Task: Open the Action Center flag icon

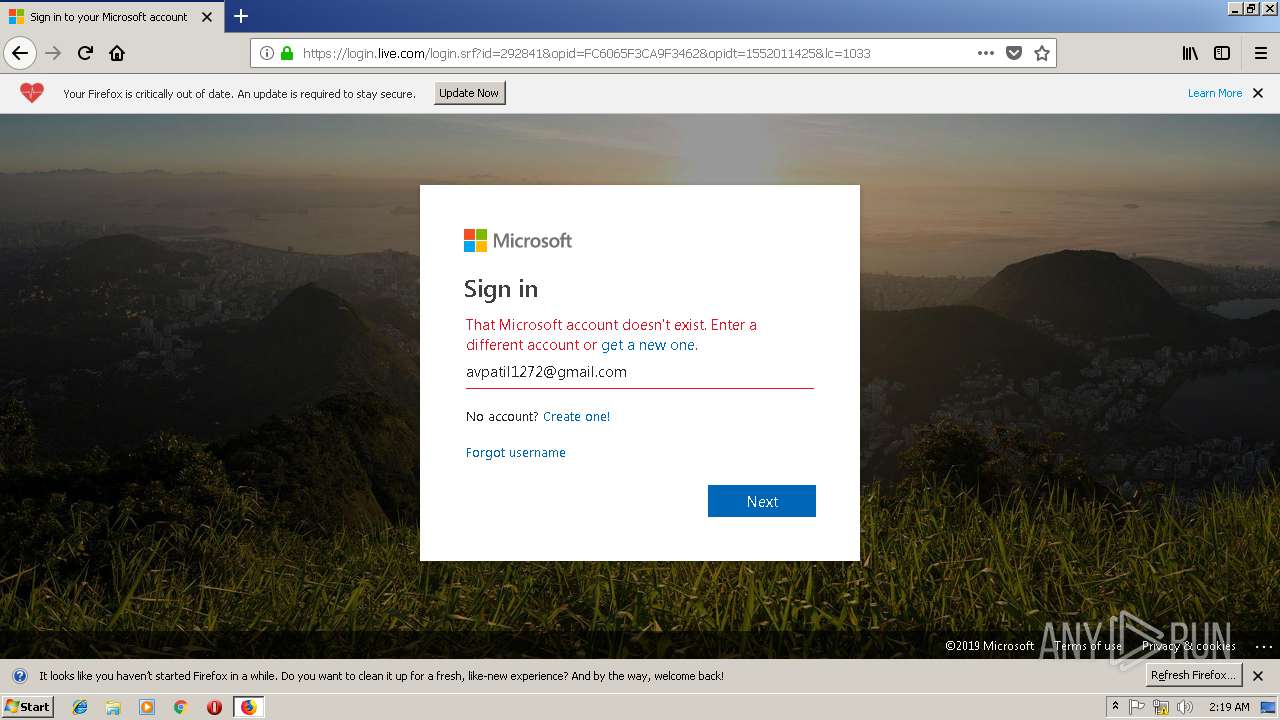Action: (1137, 707)
